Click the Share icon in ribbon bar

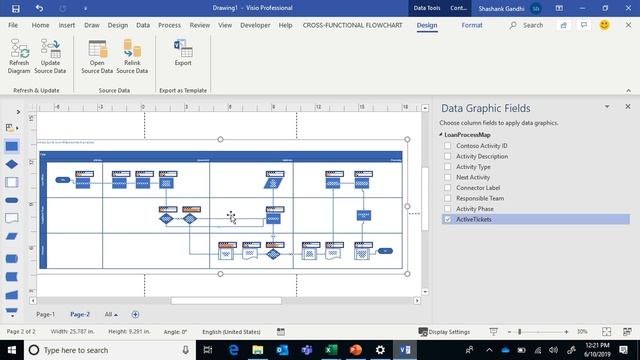[x=563, y=25]
